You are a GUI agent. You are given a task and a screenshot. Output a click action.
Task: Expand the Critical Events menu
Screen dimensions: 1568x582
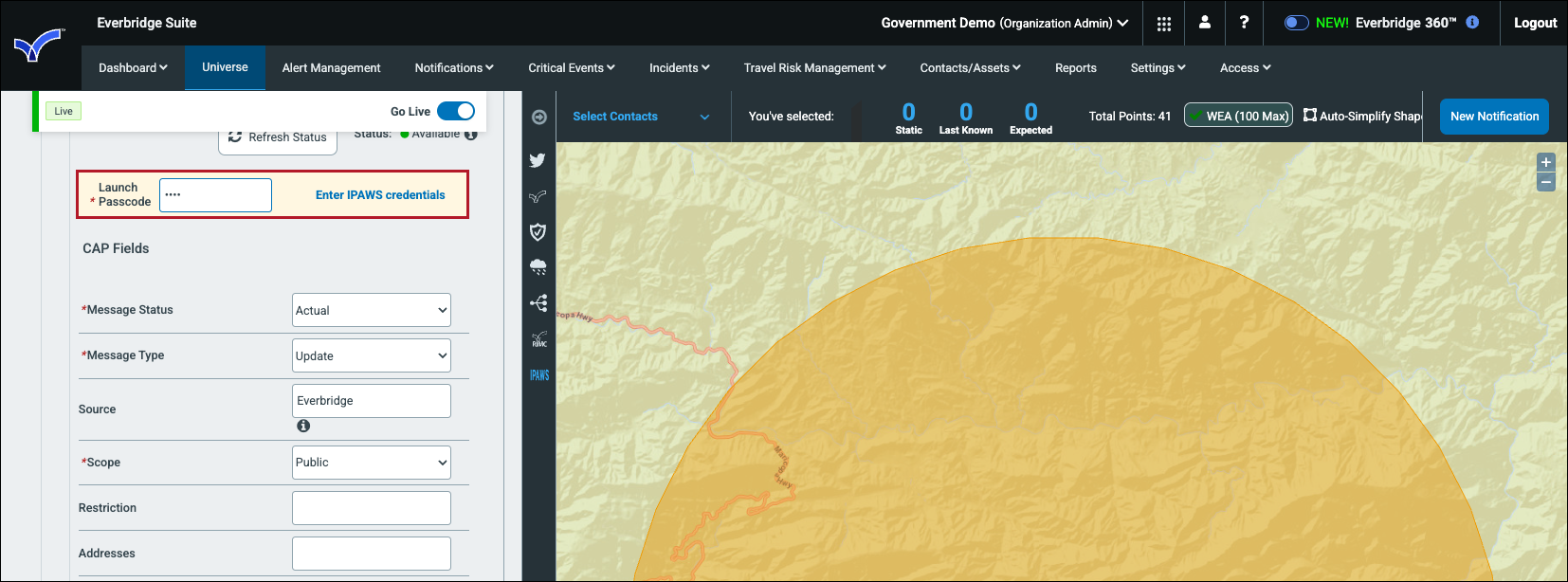[572, 68]
